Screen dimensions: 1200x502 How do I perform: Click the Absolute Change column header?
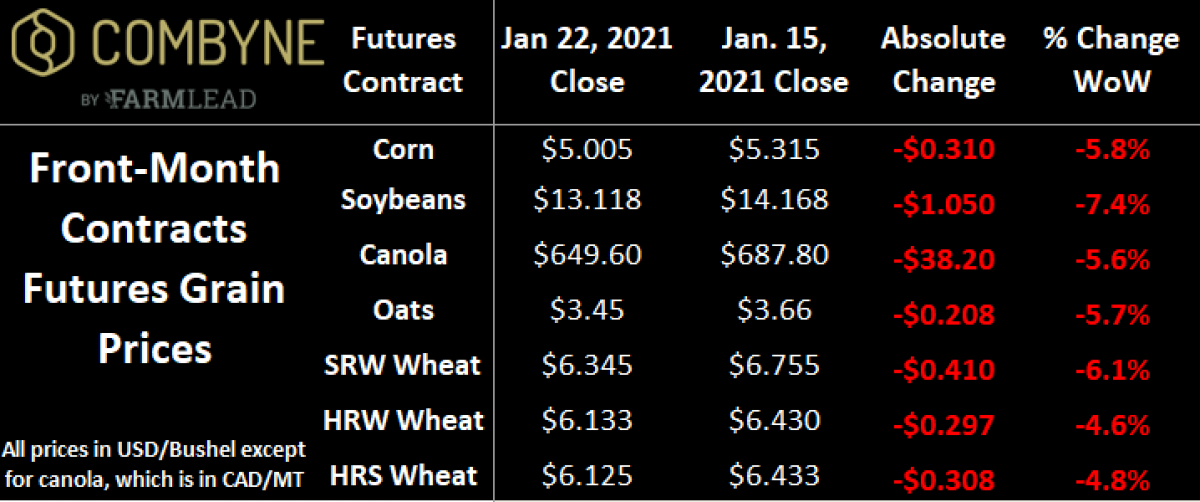[x=943, y=60]
